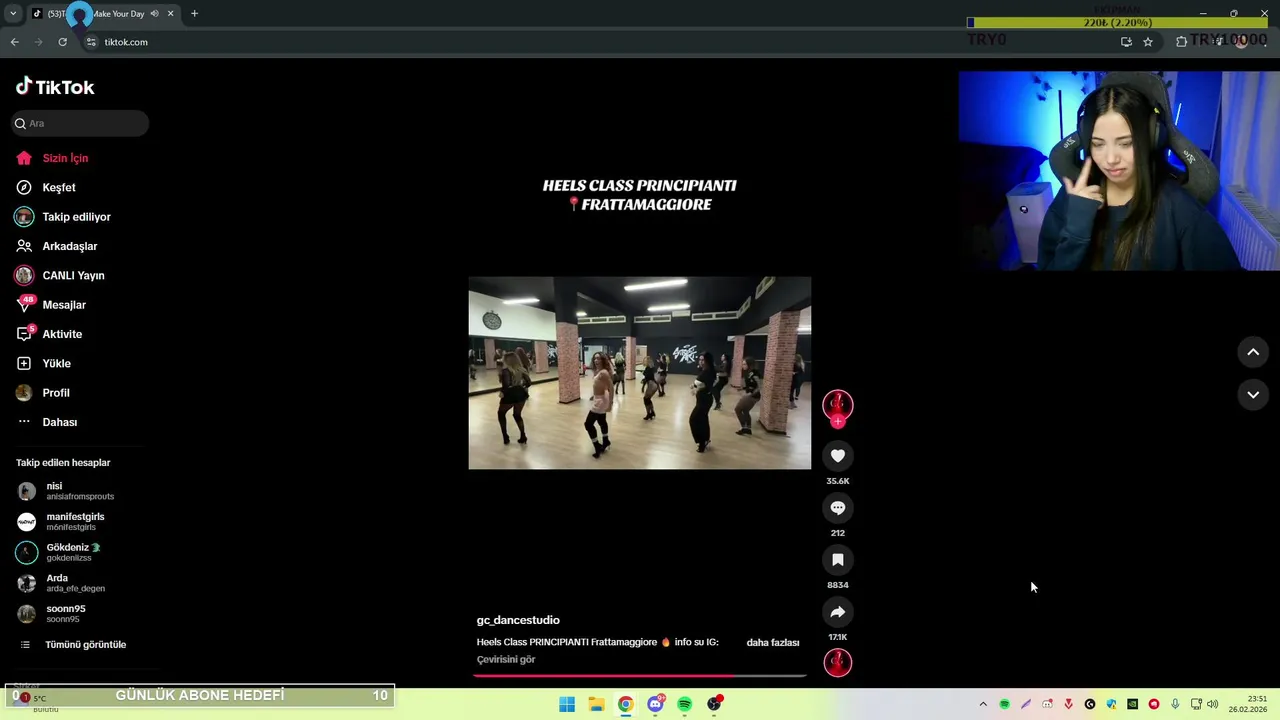Viewport: 1280px width, 720px height.
Task: Open followed account Arda
Action: coord(62,583)
